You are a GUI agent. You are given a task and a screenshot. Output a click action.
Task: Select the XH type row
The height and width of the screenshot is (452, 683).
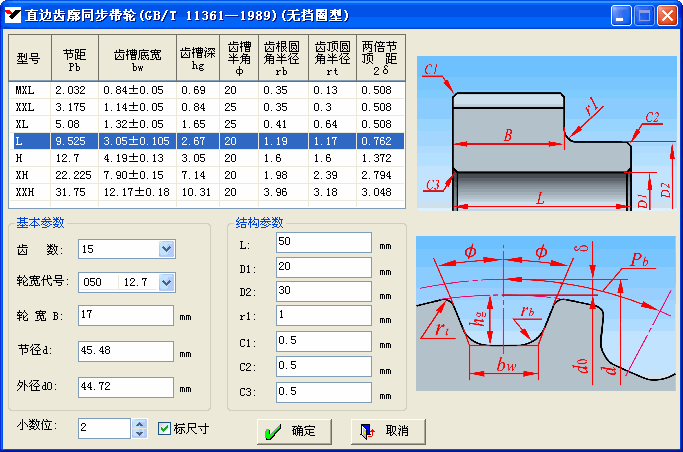(207, 175)
